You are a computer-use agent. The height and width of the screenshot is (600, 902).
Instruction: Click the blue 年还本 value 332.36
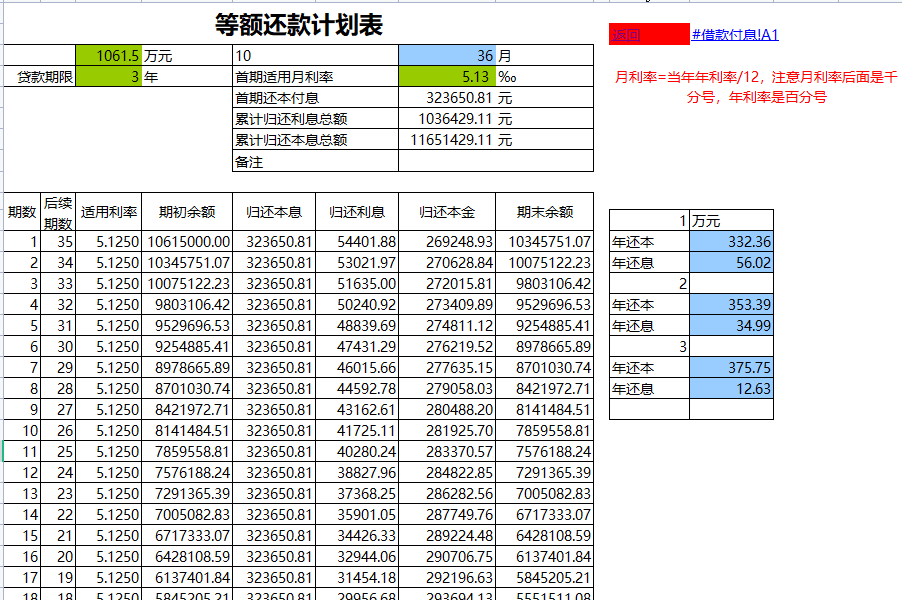tap(731, 239)
